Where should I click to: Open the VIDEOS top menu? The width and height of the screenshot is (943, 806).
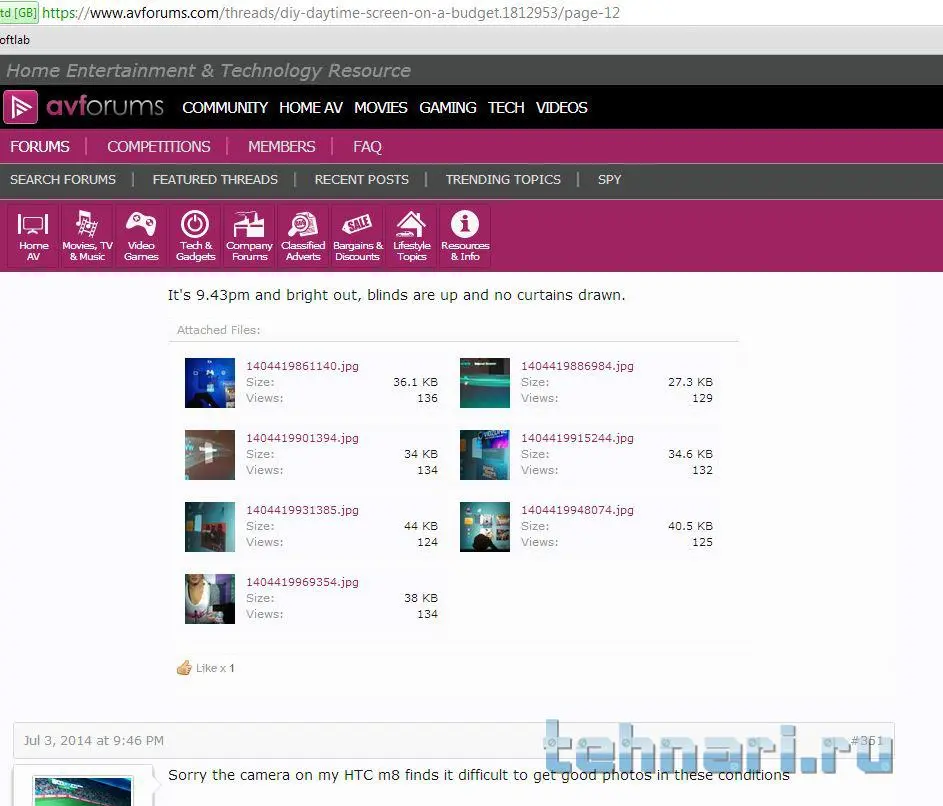(562, 108)
